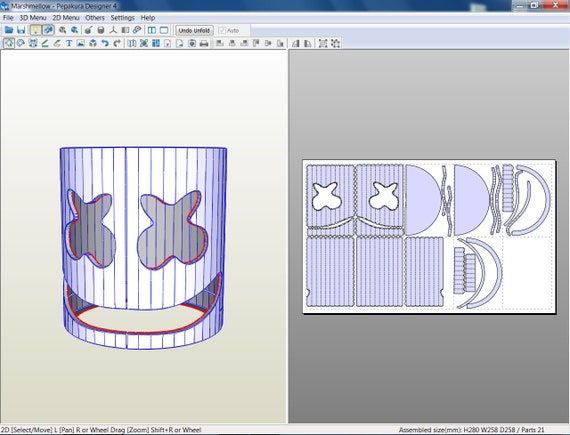Click the Redo arrow icon
This screenshot has width=570, height=435.
pyautogui.click(x=117, y=43)
